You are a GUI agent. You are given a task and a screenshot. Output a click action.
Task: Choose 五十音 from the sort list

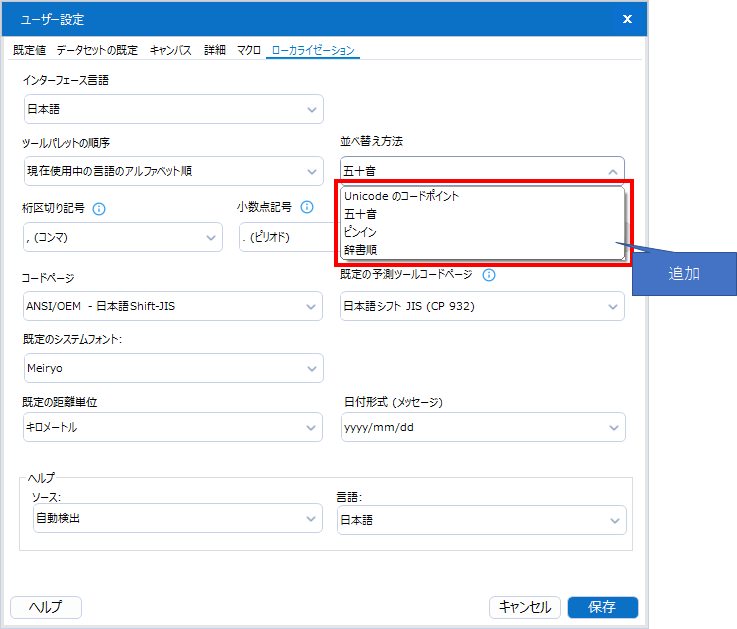360,214
